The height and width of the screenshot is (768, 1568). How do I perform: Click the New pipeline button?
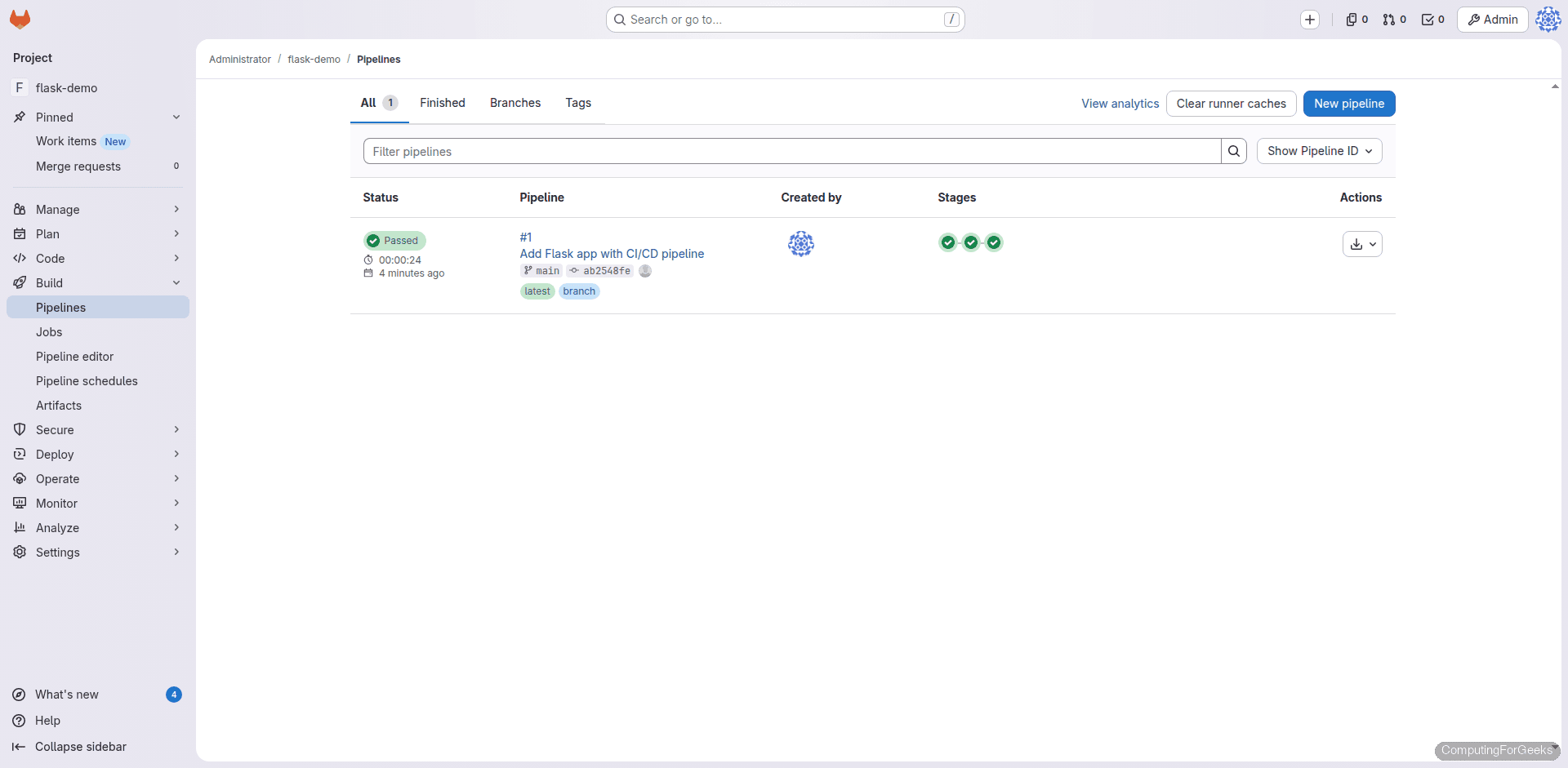[1349, 104]
